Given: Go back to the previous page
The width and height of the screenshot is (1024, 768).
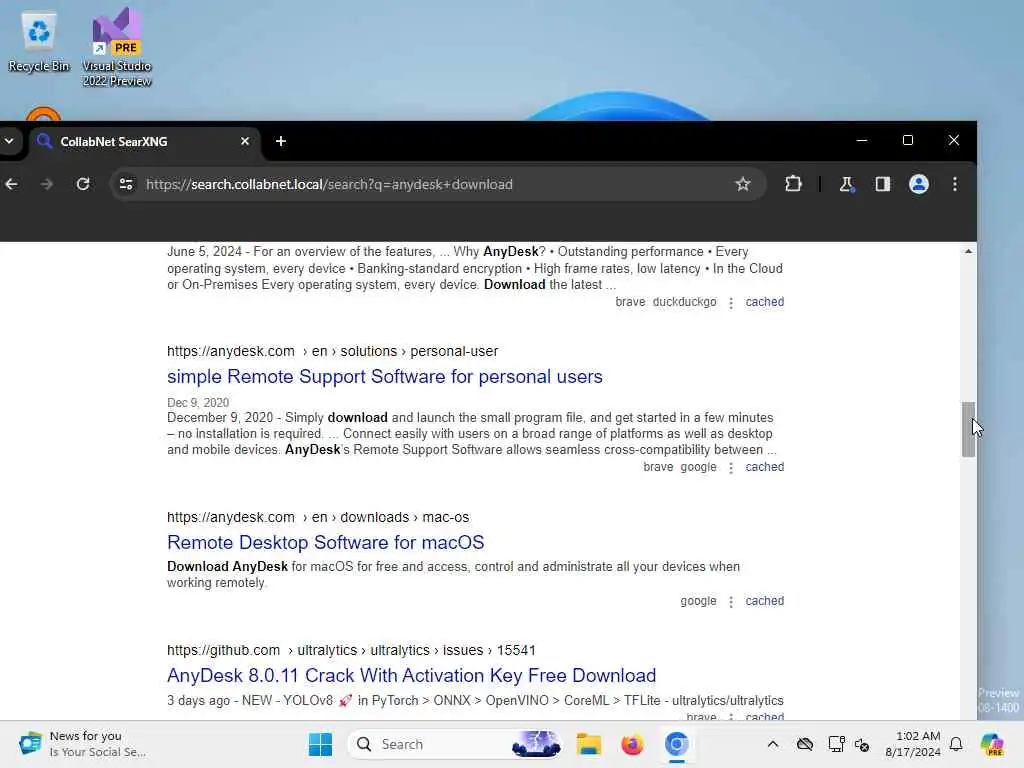Looking at the screenshot, I should (12, 185).
